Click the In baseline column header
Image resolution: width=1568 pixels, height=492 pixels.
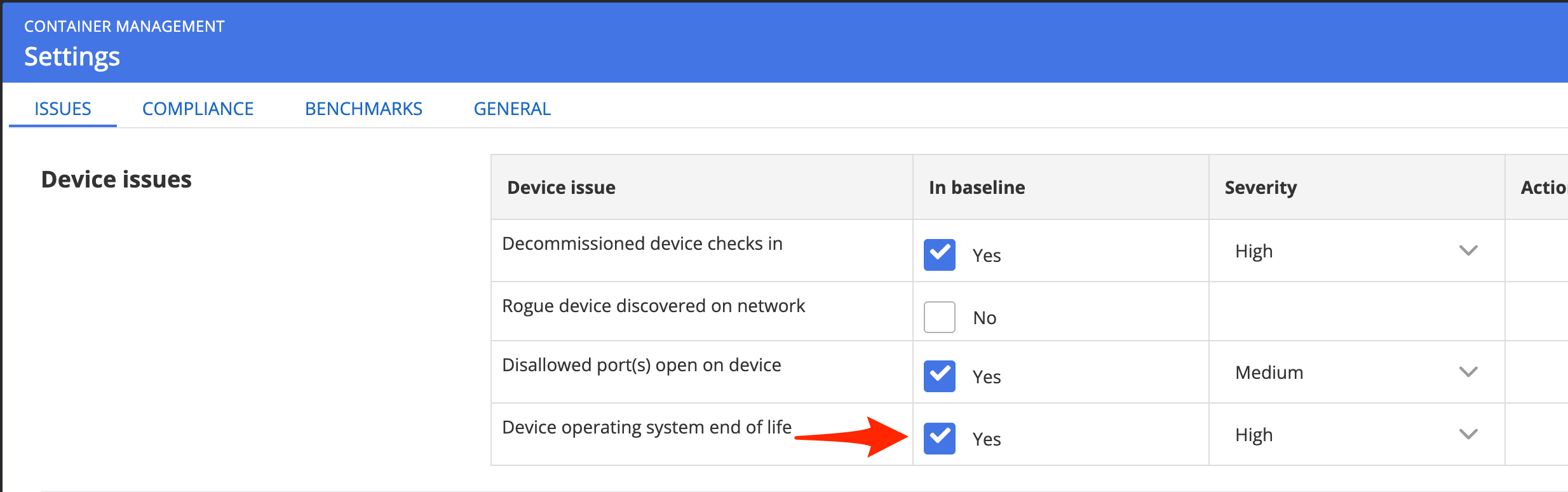[x=977, y=188]
